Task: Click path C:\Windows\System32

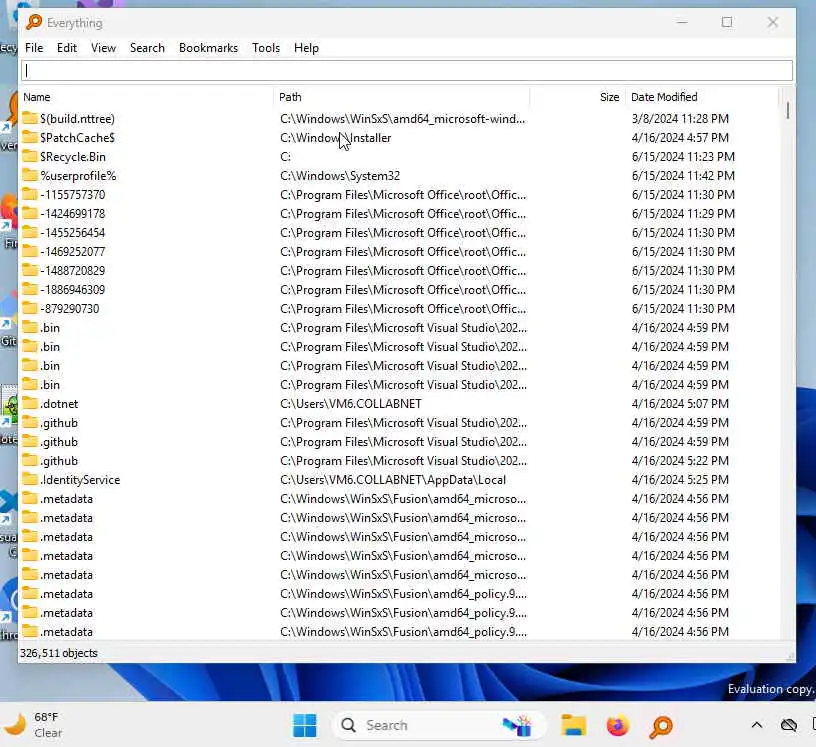Action: [340, 176]
